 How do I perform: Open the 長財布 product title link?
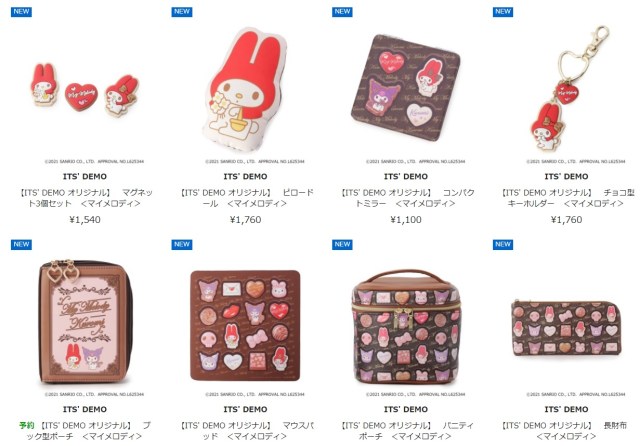[x=566, y=430]
